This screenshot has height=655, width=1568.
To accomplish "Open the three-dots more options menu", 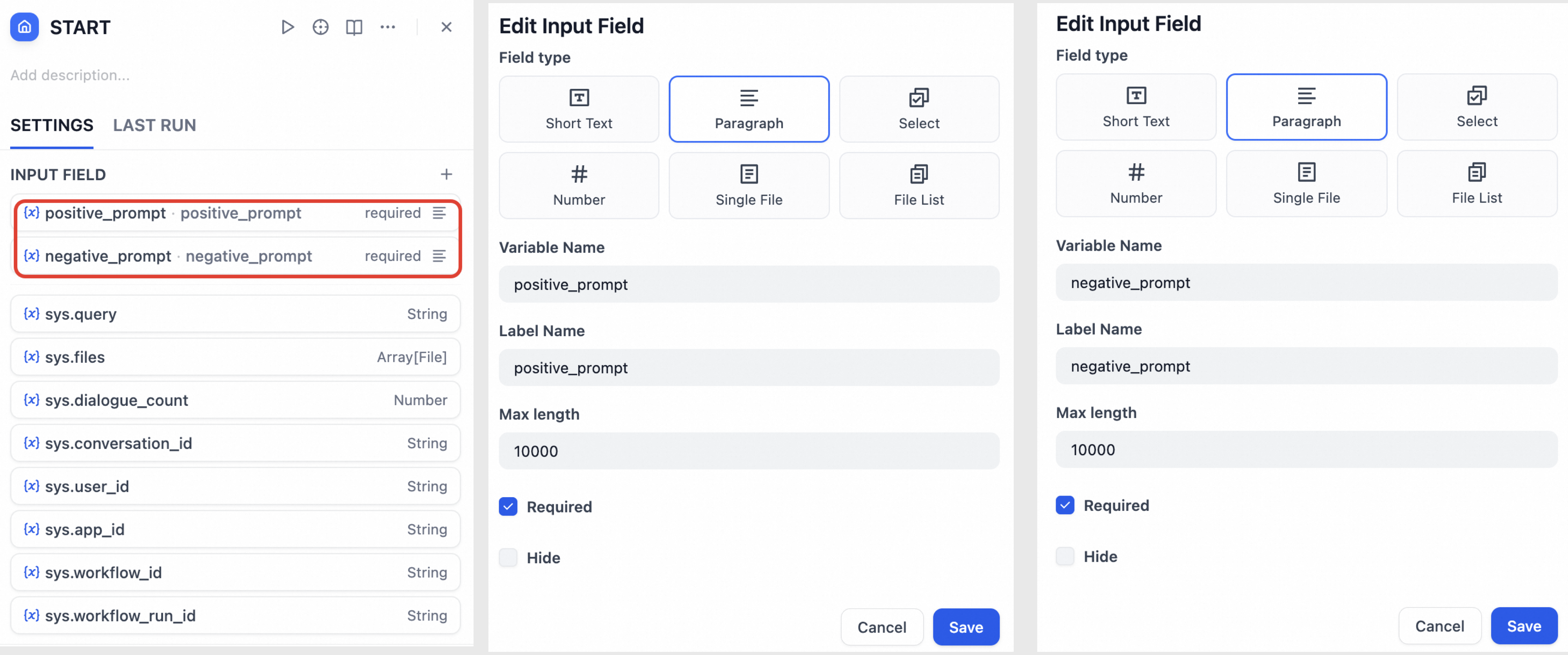I will click(x=388, y=27).
